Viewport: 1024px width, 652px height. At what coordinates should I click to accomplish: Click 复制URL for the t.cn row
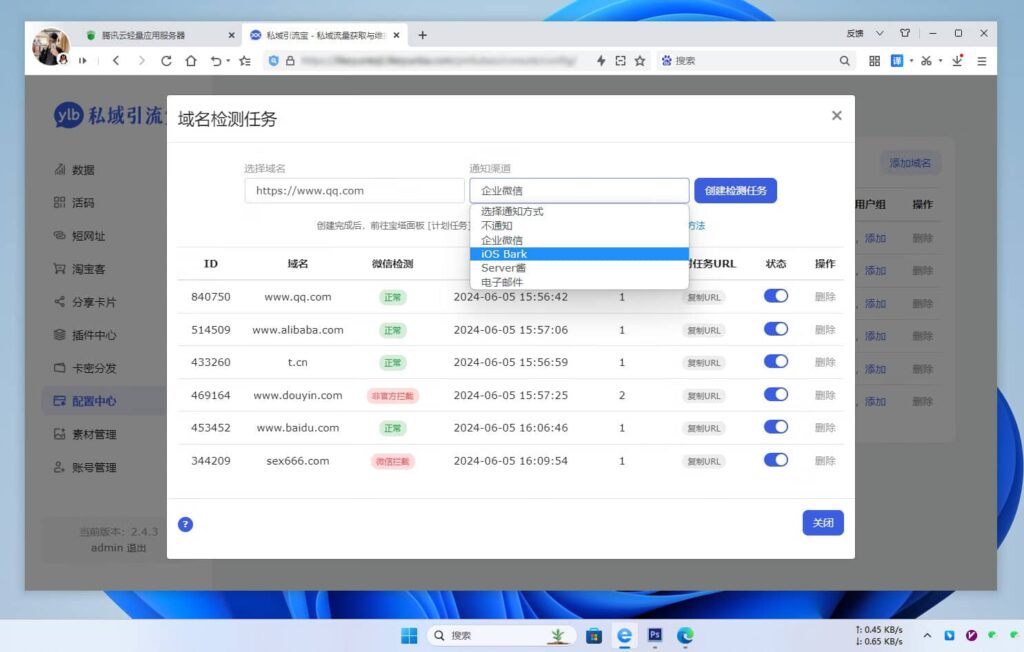coord(702,363)
